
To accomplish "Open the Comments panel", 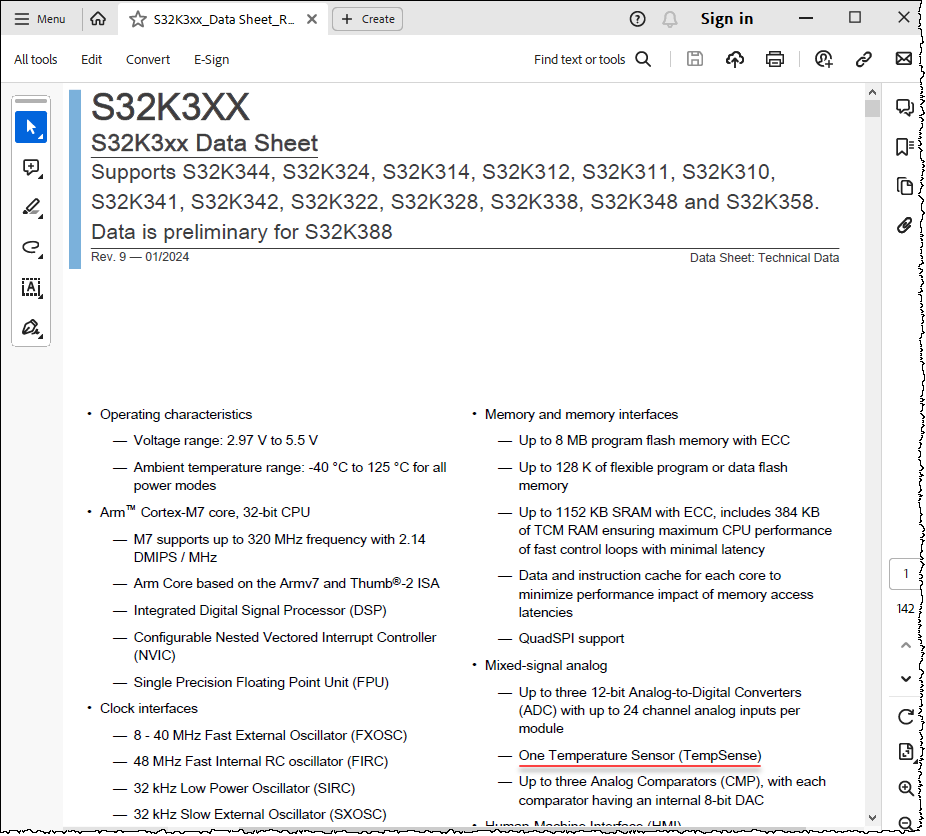I will click(904, 107).
